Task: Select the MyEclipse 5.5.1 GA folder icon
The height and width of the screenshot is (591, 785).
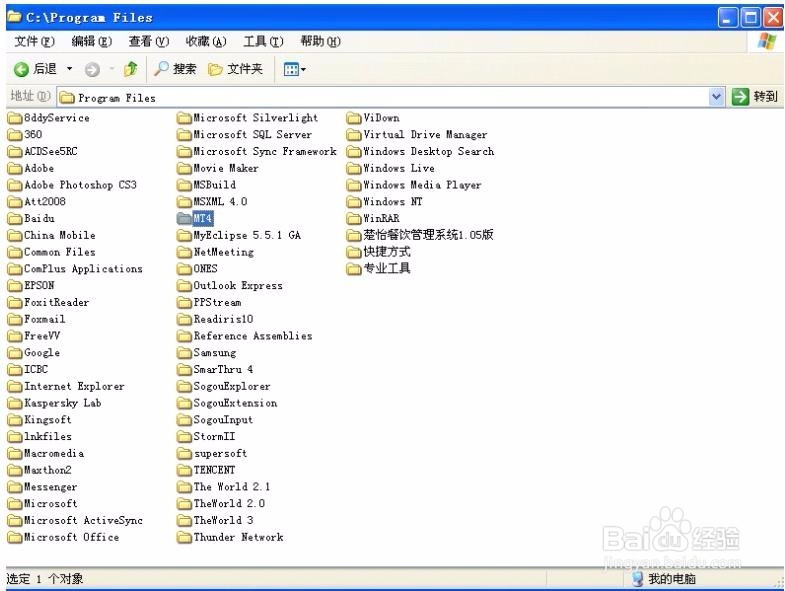Action: (184, 235)
